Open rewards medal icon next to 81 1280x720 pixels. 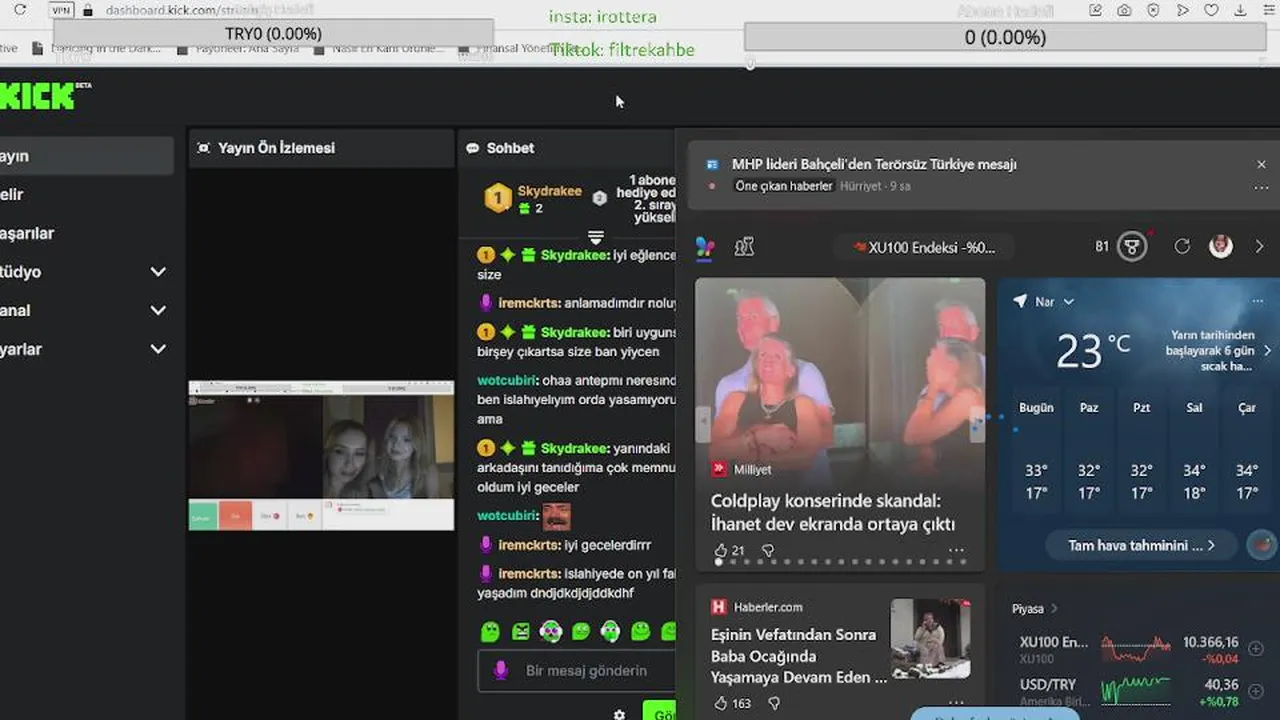point(1132,247)
